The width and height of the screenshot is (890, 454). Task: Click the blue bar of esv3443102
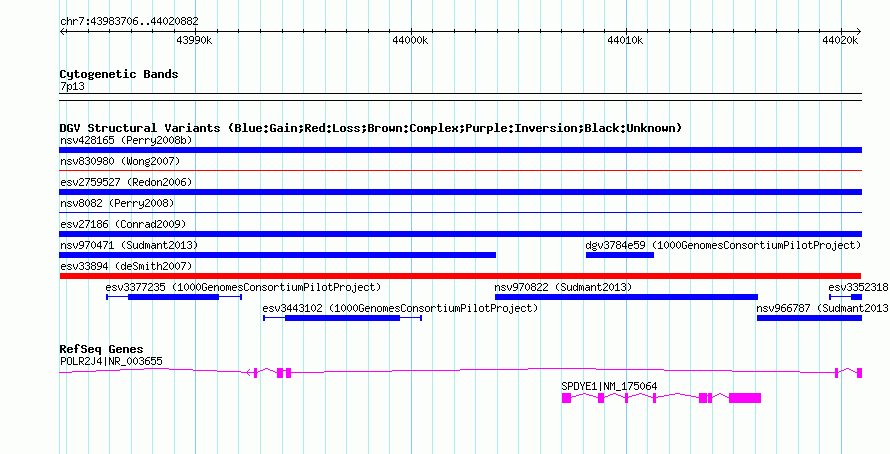coord(342,318)
